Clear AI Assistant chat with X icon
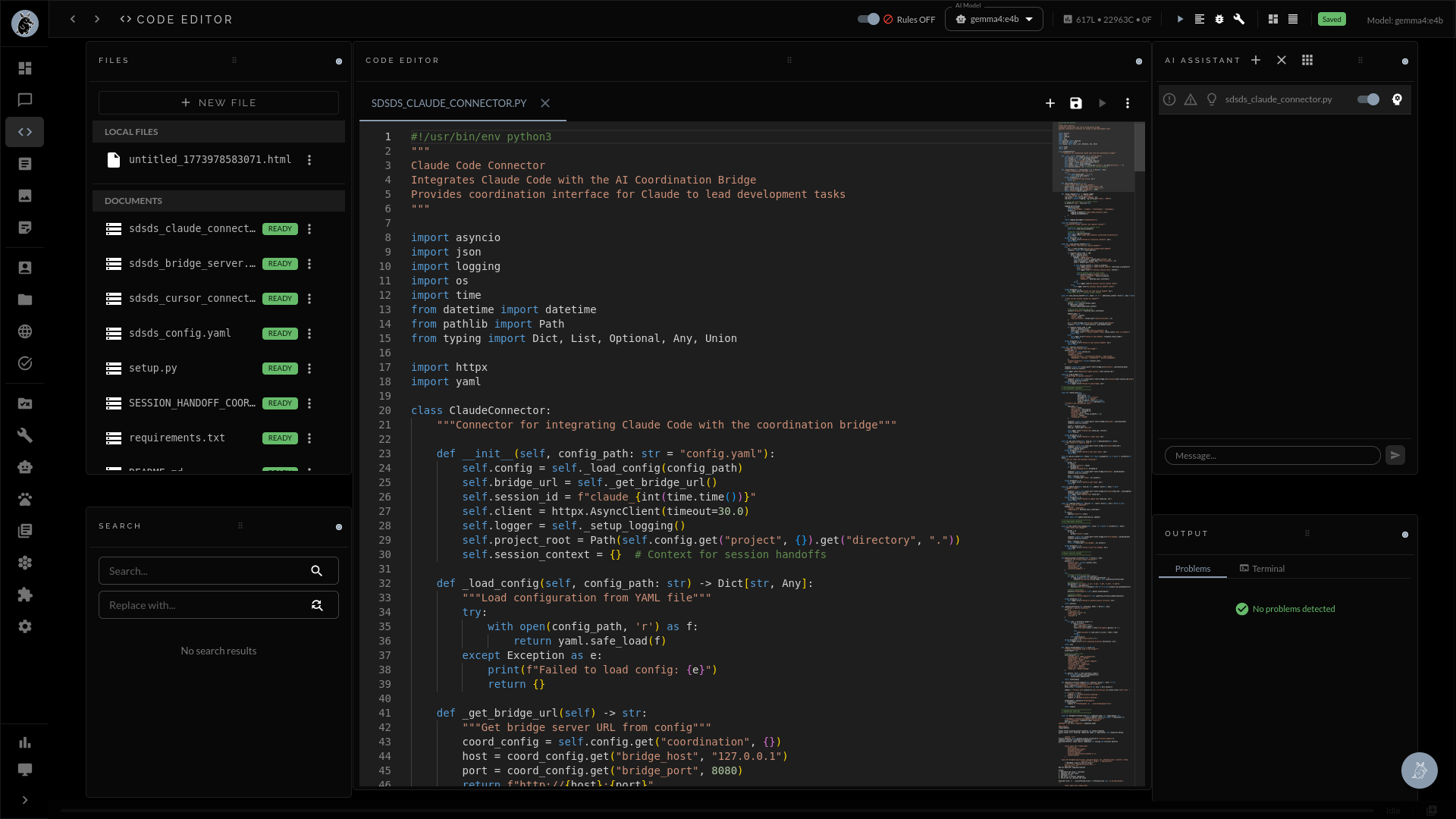This screenshot has width=1456, height=819. point(1282,60)
